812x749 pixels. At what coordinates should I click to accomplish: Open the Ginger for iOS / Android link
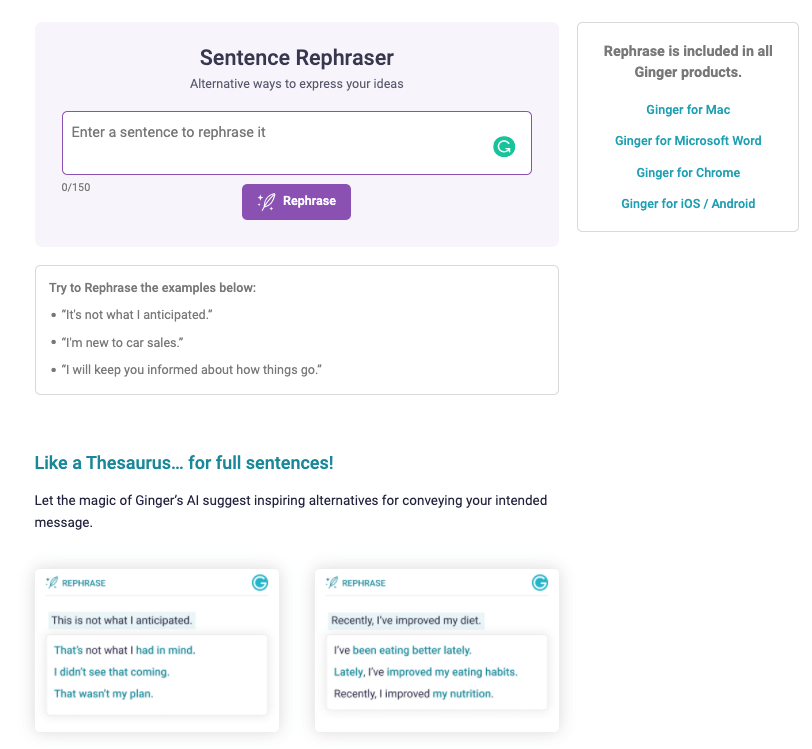(688, 204)
